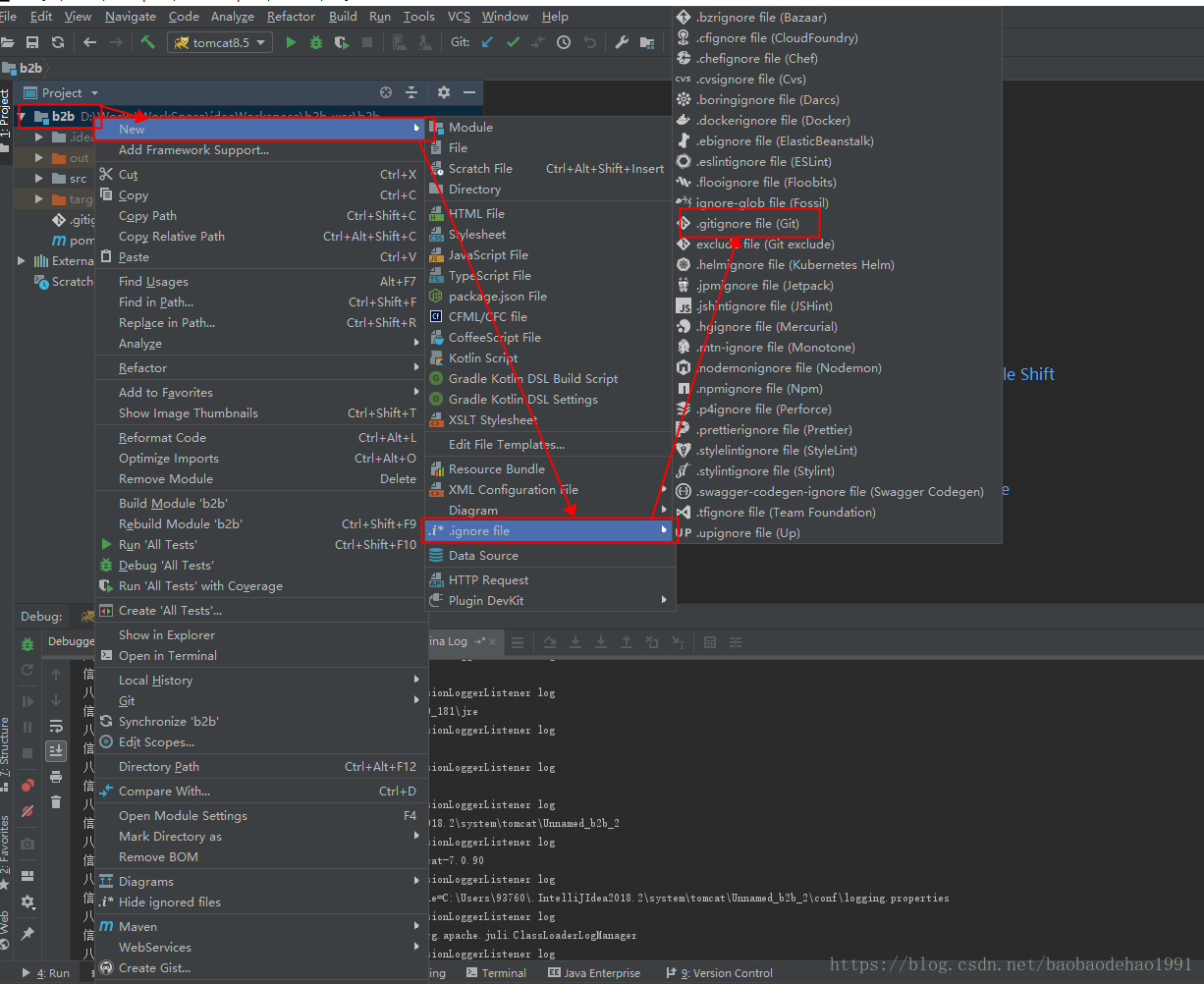
Task: Collapse the b2b project root node
Action: click(x=23, y=116)
